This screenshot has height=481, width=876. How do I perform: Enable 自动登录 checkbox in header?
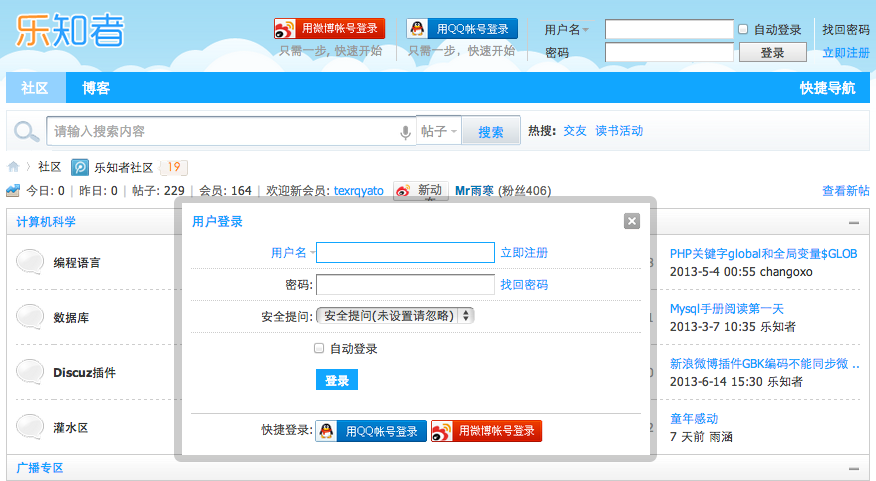tap(743, 29)
